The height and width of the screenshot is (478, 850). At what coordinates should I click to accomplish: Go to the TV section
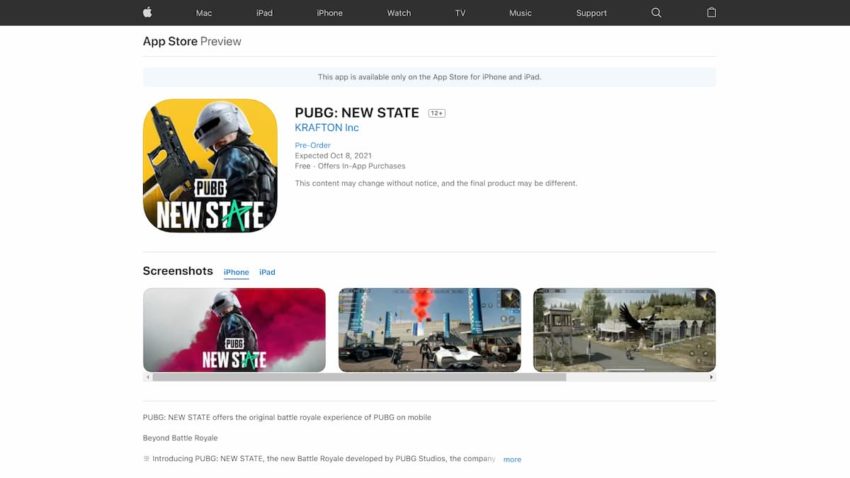[460, 13]
